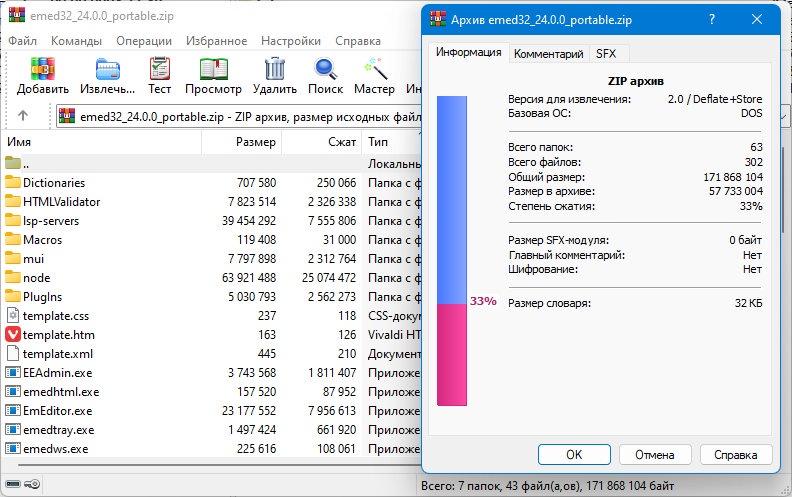This screenshot has height=497, width=792.
Task: Go up one folder with the arrow
Action: point(23,116)
